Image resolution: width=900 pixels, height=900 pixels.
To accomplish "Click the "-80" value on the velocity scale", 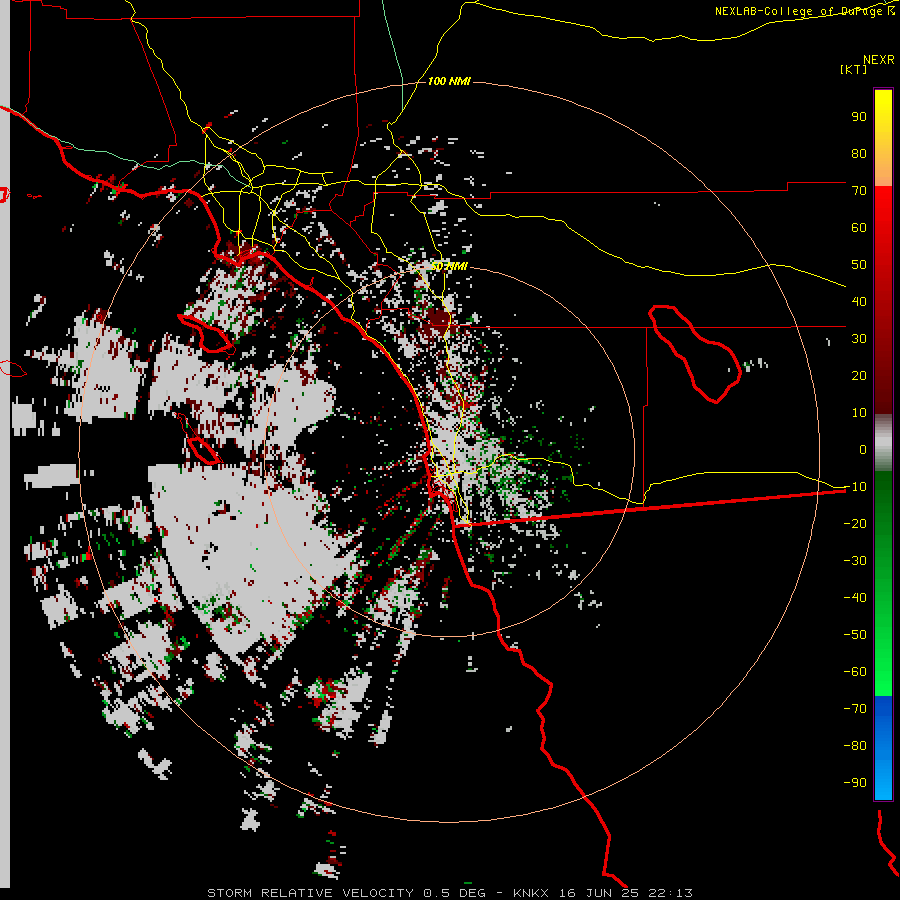I will coord(855,746).
